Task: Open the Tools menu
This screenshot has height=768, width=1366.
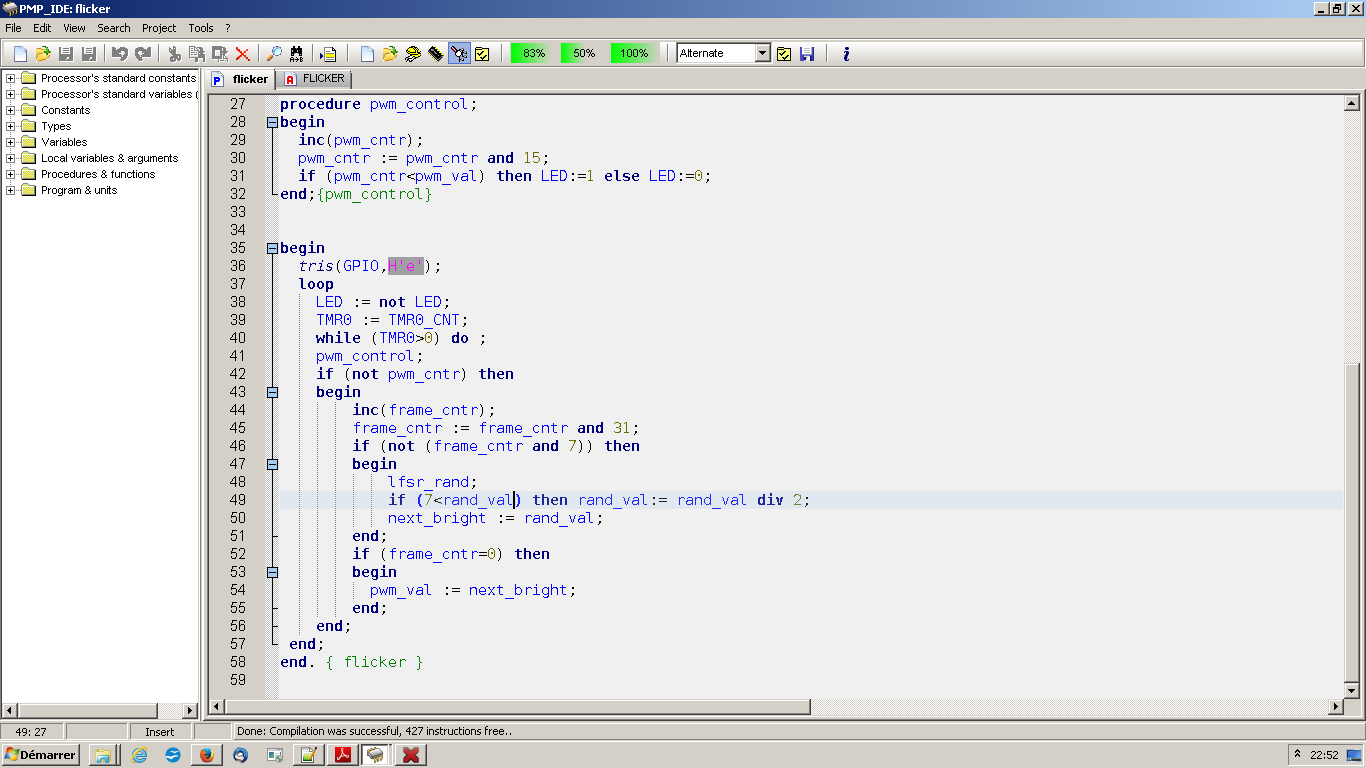Action: (202, 28)
